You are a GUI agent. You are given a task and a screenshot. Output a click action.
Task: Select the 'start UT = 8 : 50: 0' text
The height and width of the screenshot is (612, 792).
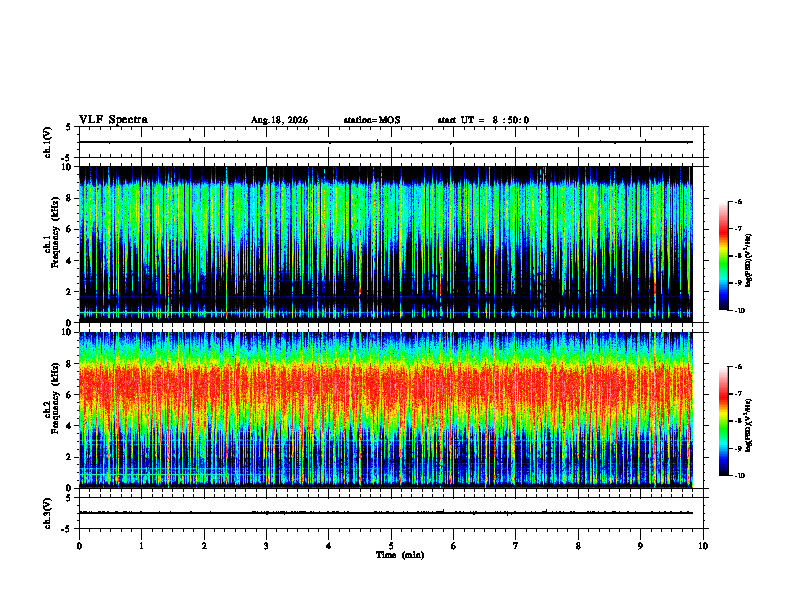[x=483, y=120]
